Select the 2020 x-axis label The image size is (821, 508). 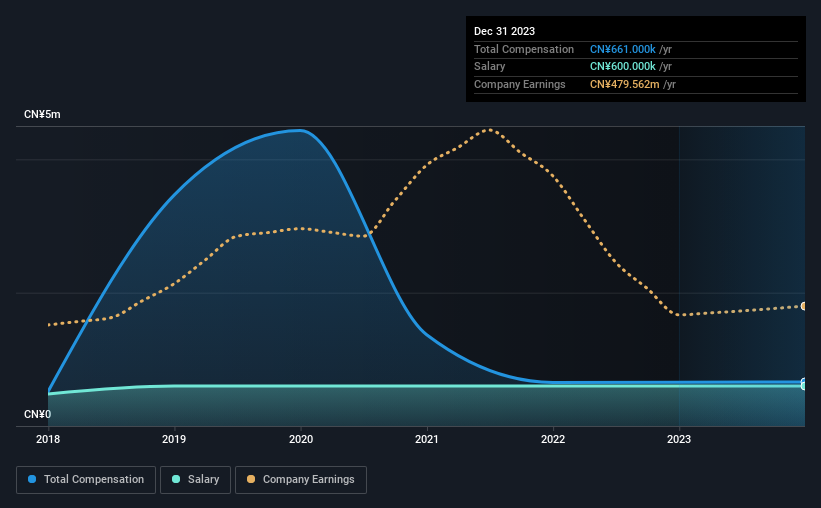click(301, 439)
